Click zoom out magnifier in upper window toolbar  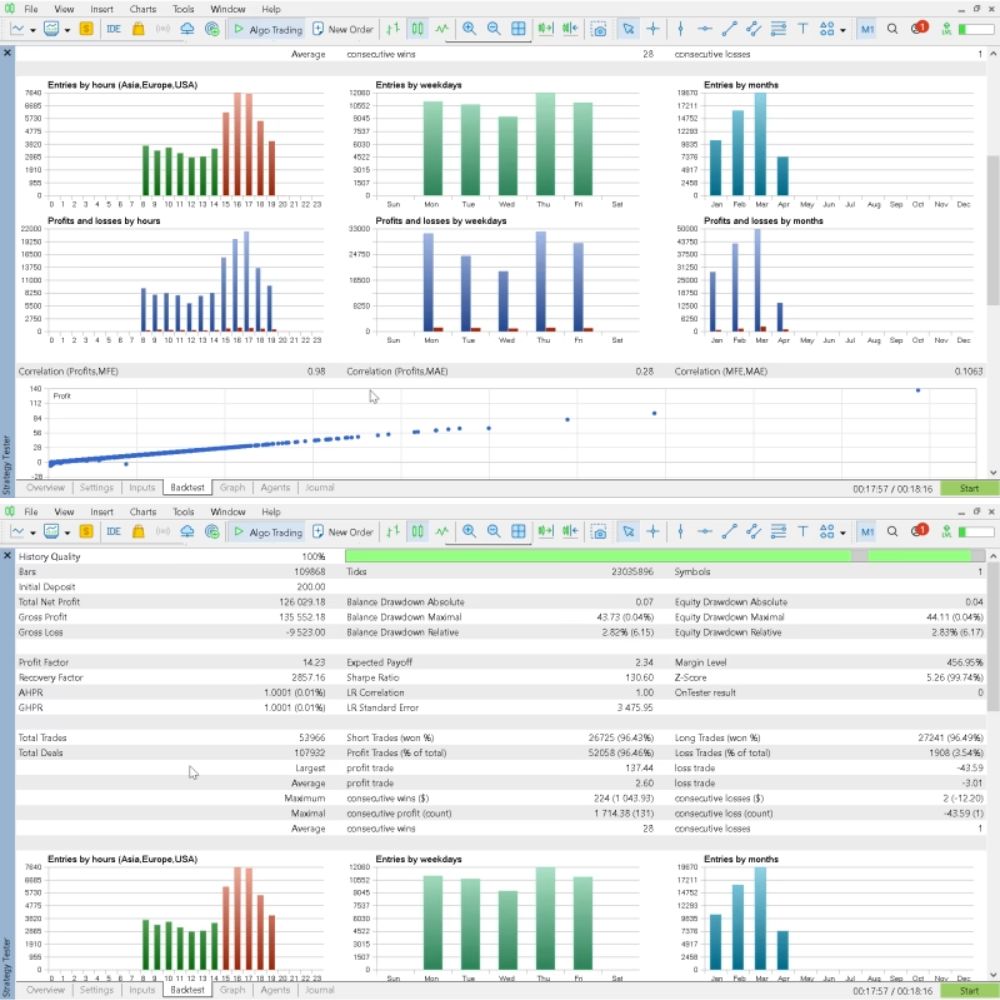coord(493,29)
